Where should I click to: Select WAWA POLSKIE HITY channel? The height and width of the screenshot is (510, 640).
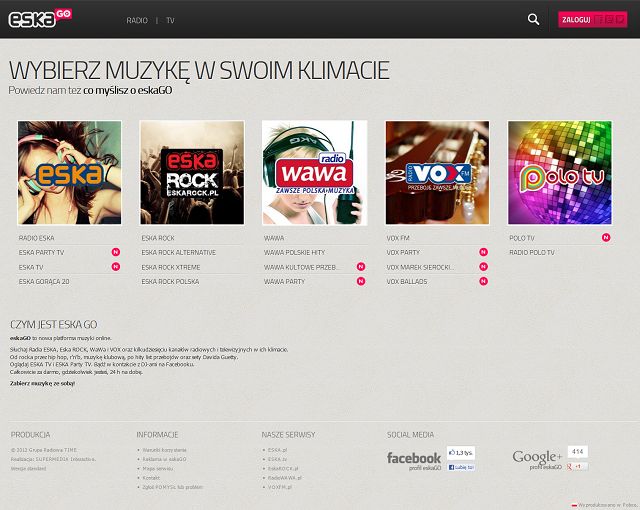coord(294,253)
